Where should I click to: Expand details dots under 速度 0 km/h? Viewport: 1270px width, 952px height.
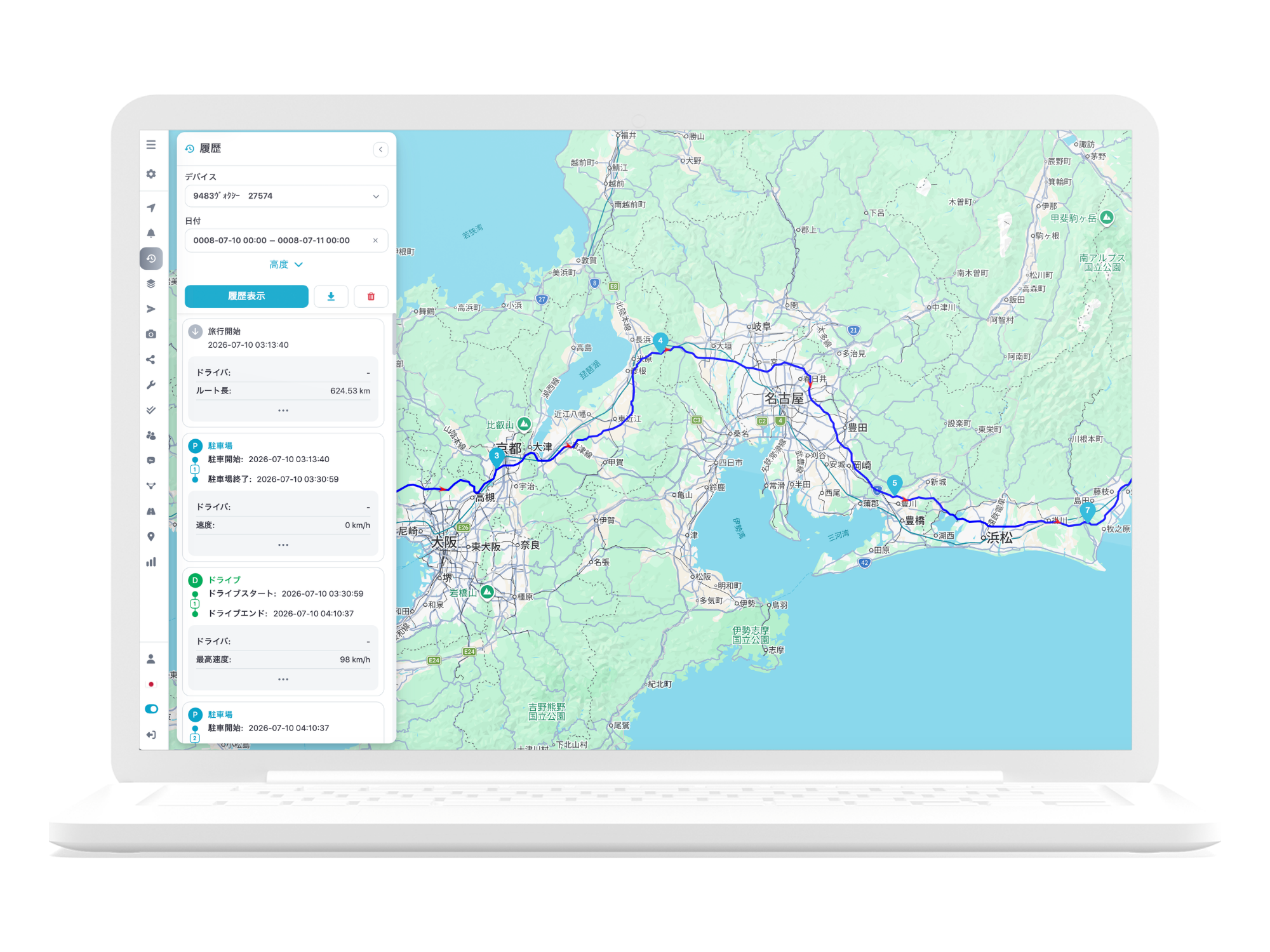[x=283, y=545]
